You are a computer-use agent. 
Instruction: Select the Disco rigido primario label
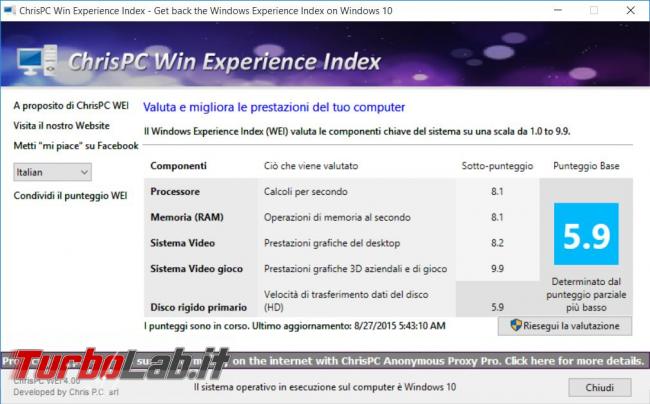point(199,307)
